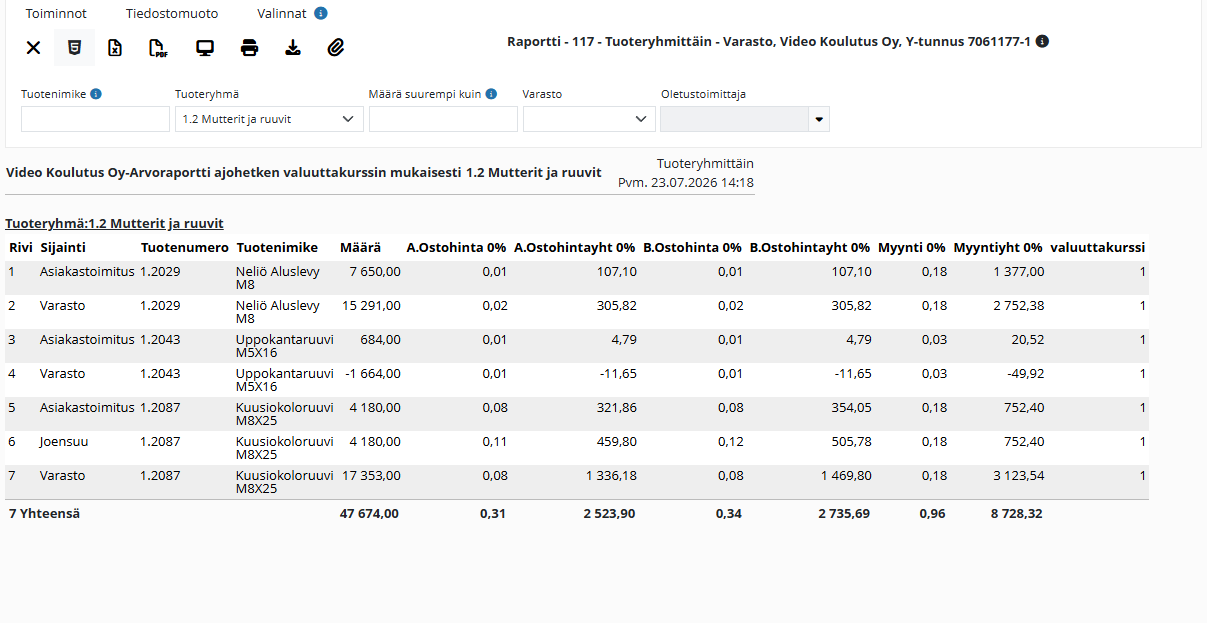Click info icon beside Tuotenimike label

[96, 94]
